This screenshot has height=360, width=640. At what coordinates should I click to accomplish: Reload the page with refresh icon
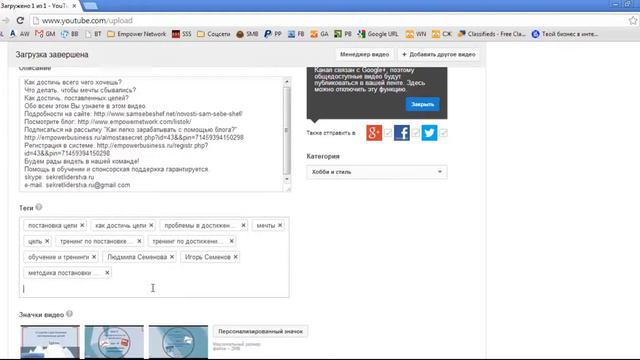[20, 20]
